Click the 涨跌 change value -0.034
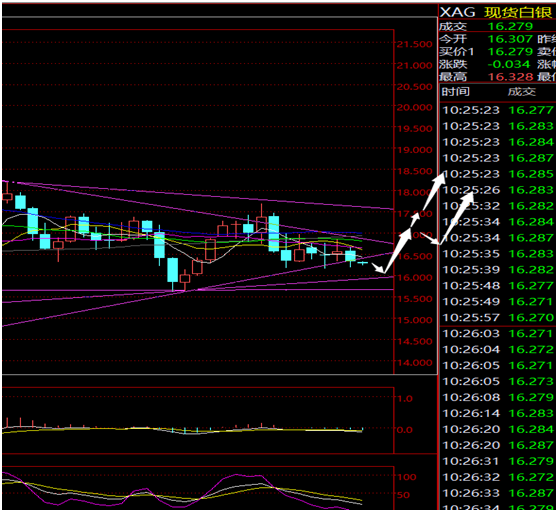The width and height of the screenshot is (558, 512). pyautogui.click(x=509, y=64)
